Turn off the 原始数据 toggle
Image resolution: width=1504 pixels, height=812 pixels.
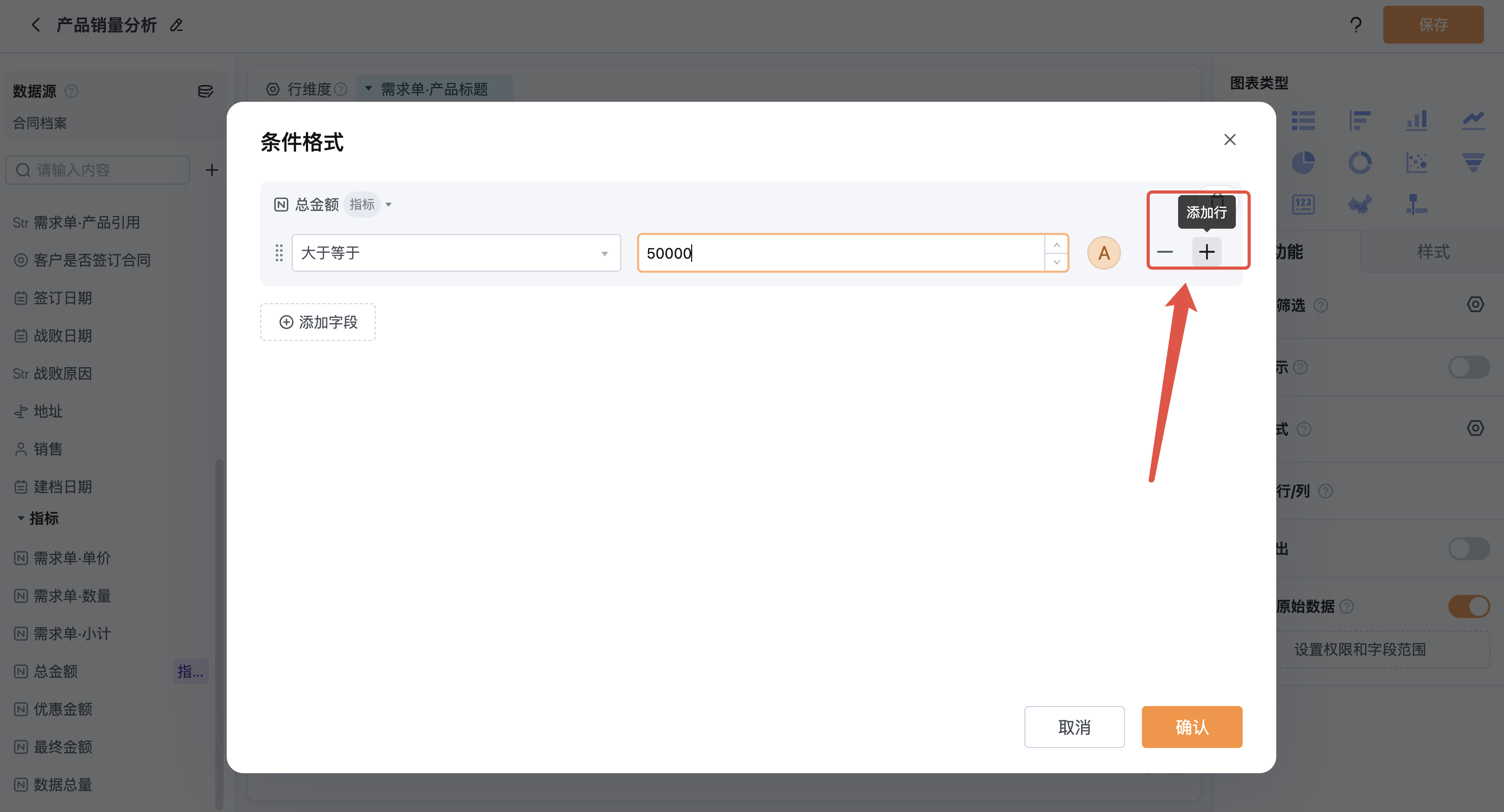(1469, 606)
